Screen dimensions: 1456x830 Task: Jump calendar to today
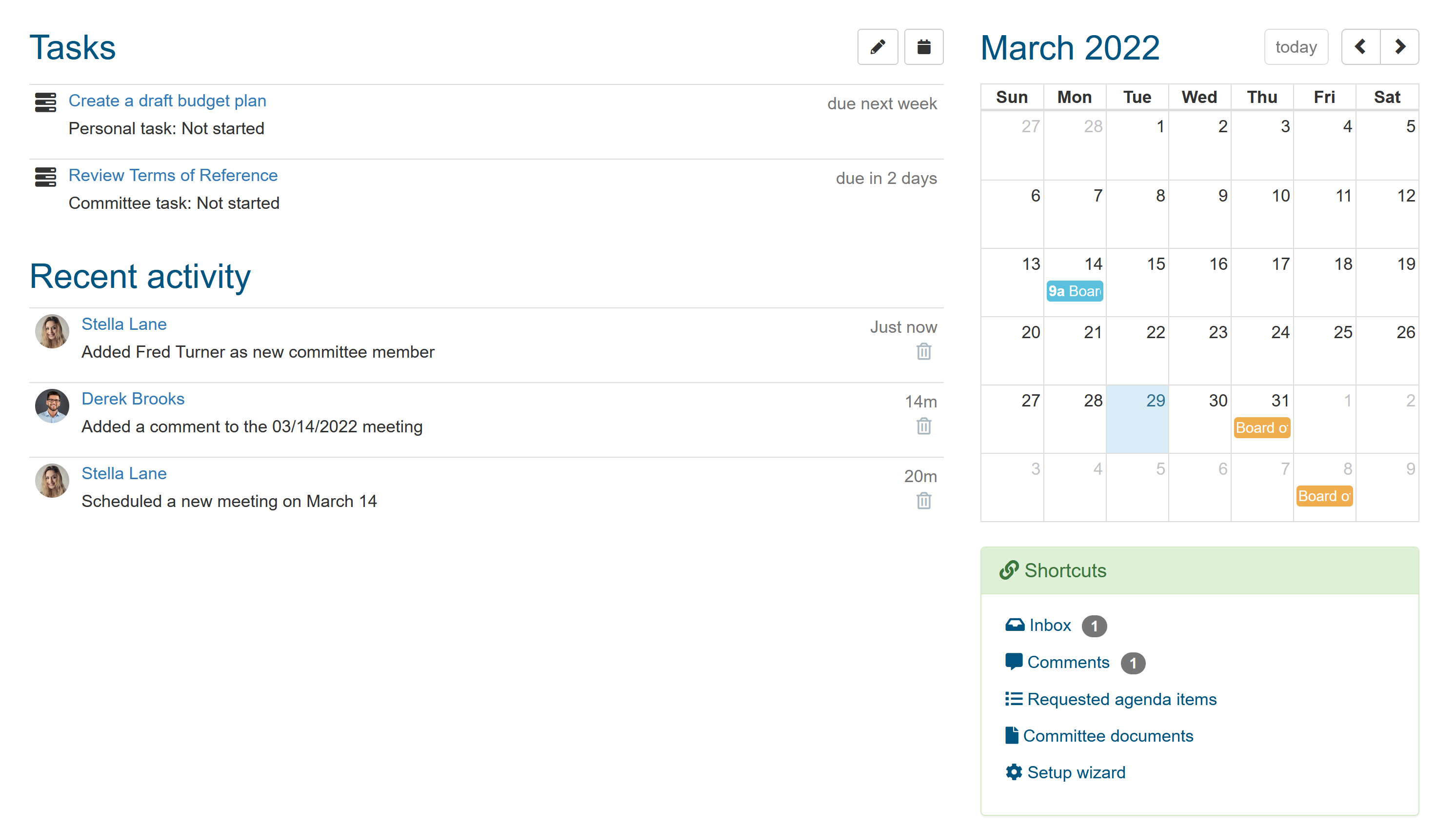[x=1296, y=47]
